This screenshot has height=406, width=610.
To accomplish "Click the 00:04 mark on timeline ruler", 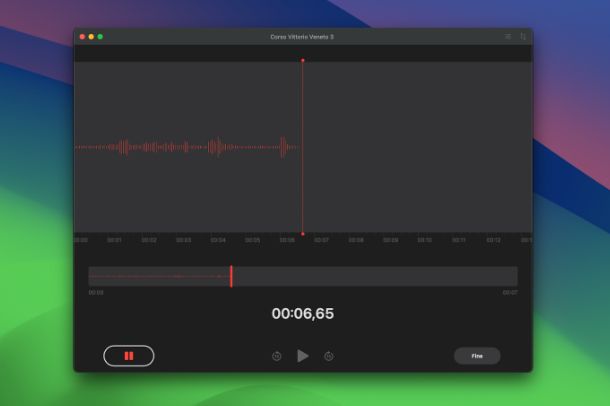I will (218, 240).
